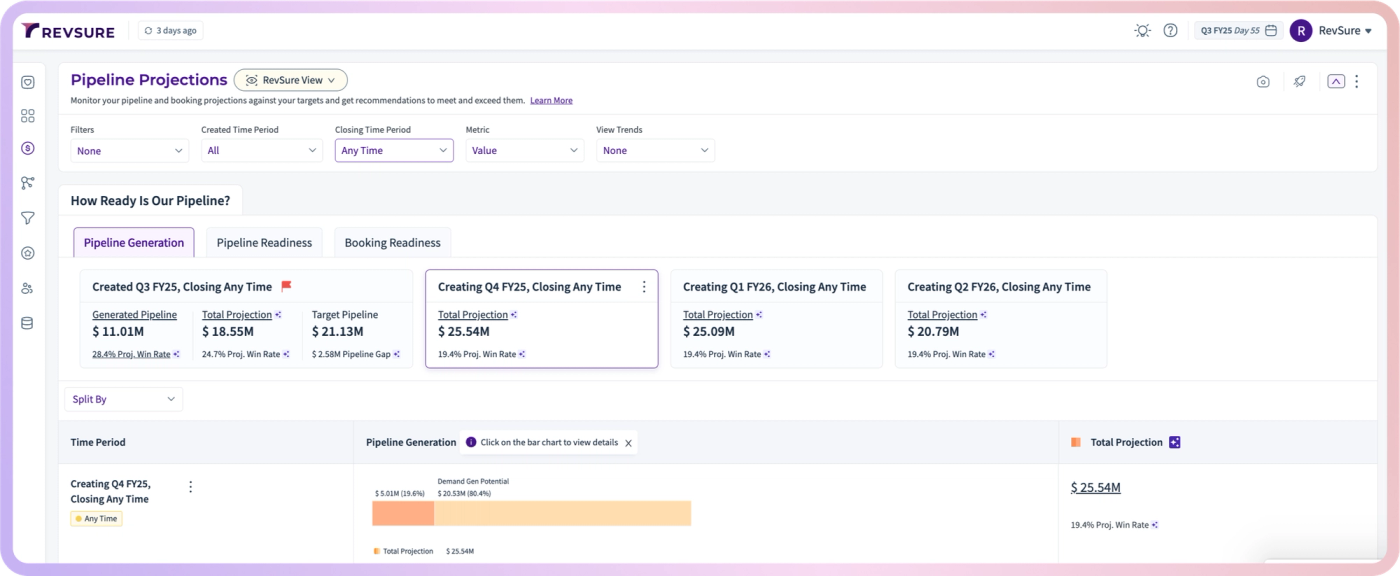The height and width of the screenshot is (576, 1400).
Task: Open the Q3 FY25 Day 55 calendar picker
Action: [x=1238, y=31]
